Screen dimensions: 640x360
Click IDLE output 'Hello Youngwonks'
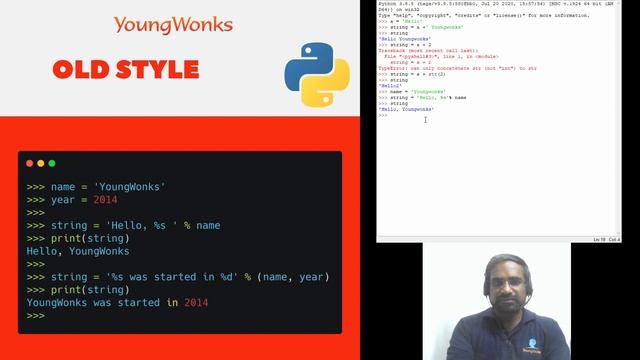404,39
